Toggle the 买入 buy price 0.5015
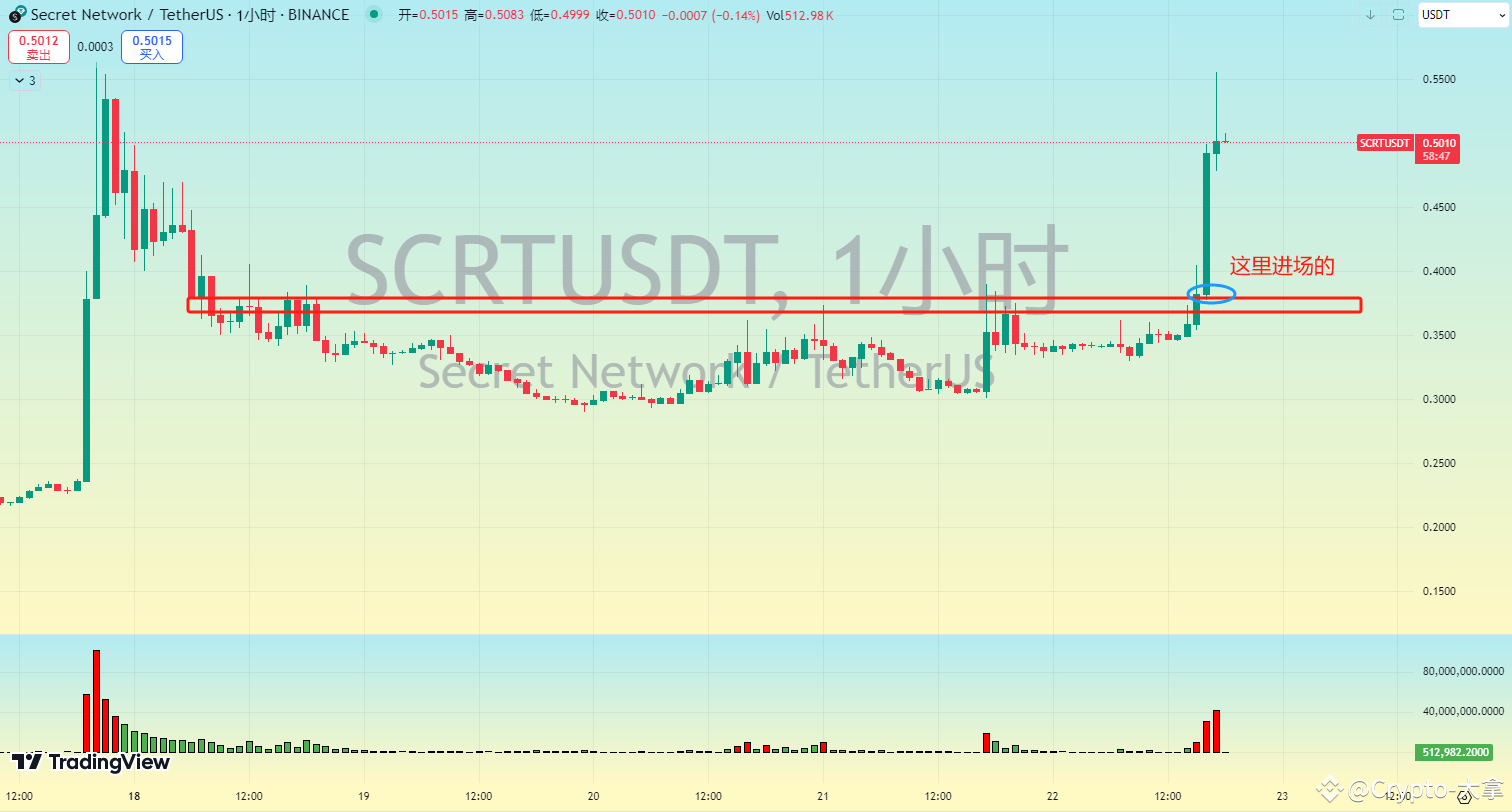Image resolution: width=1512 pixels, height=812 pixels. pos(151,46)
